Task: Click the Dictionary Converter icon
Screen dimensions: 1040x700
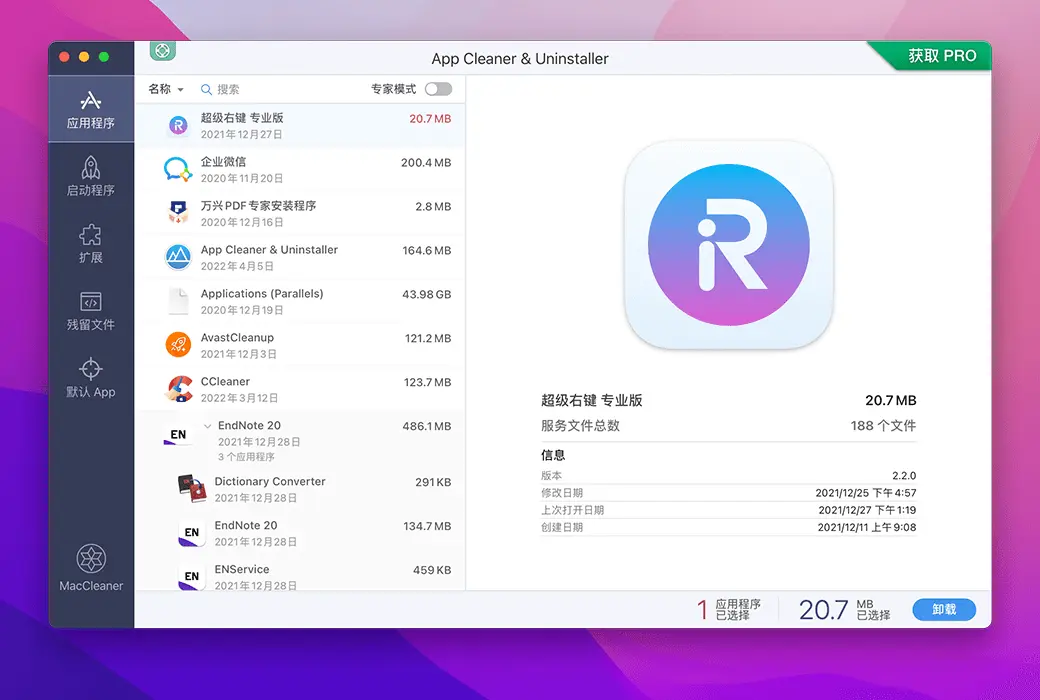Action: pos(192,488)
